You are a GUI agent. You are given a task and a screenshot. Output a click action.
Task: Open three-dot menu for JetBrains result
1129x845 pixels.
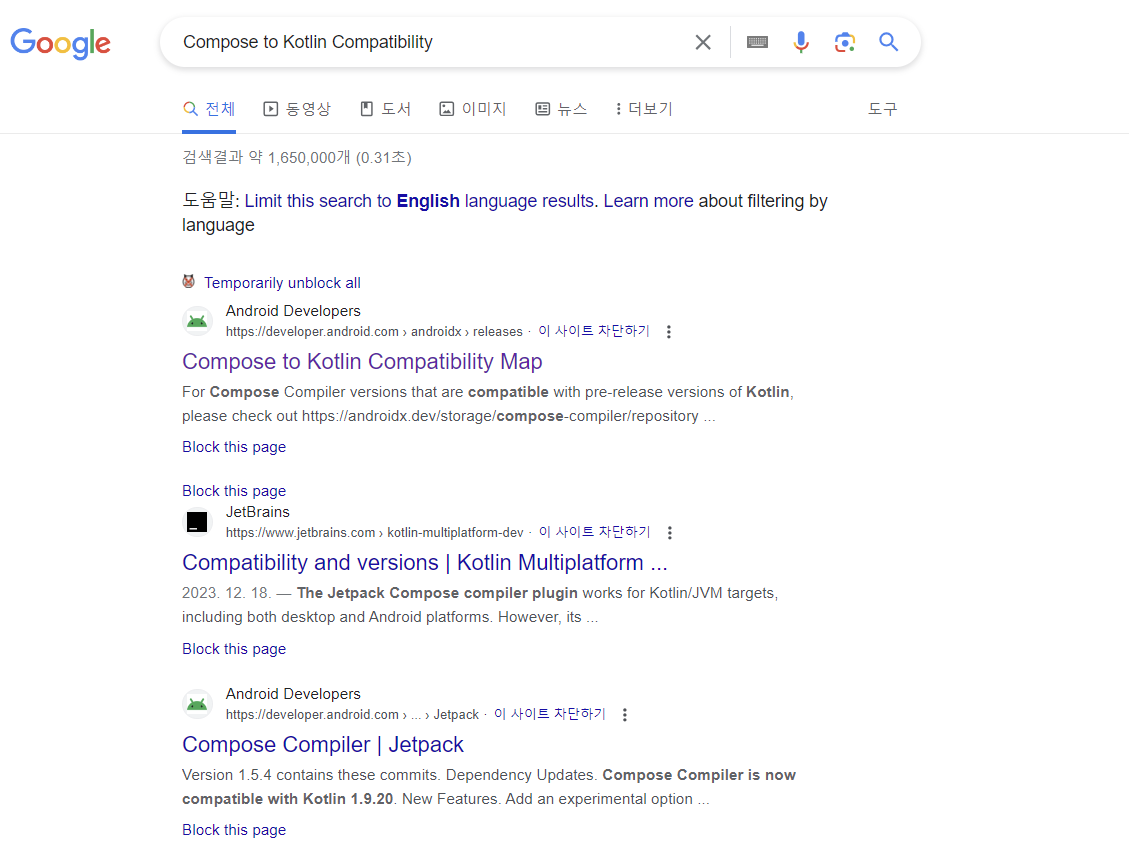670,533
